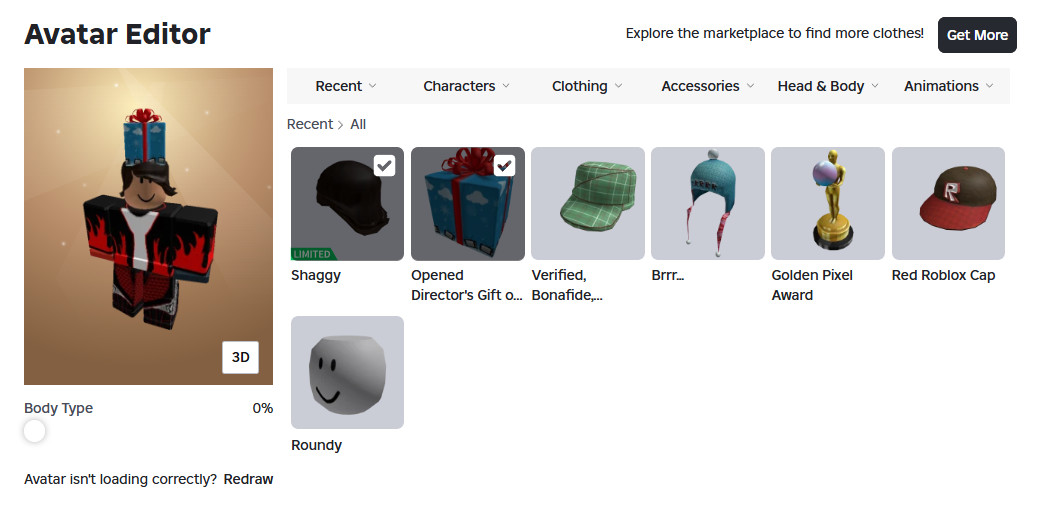Click the All breadcrumb text

pyautogui.click(x=358, y=124)
